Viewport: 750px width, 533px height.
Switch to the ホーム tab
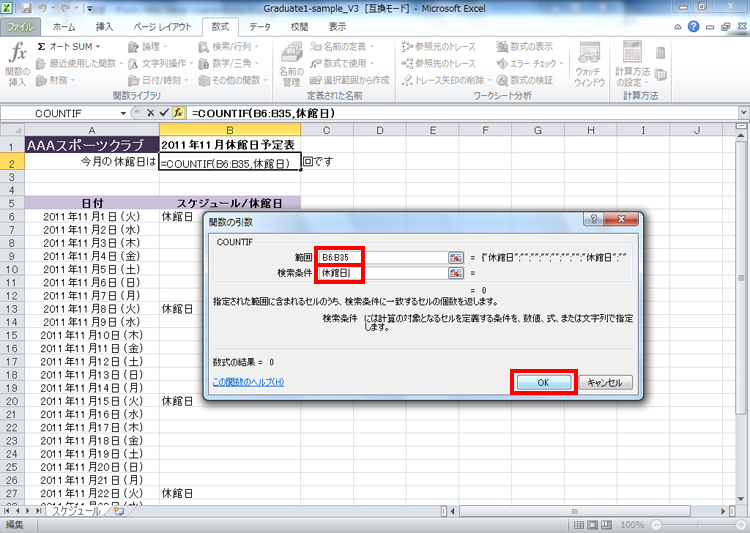[64, 27]
